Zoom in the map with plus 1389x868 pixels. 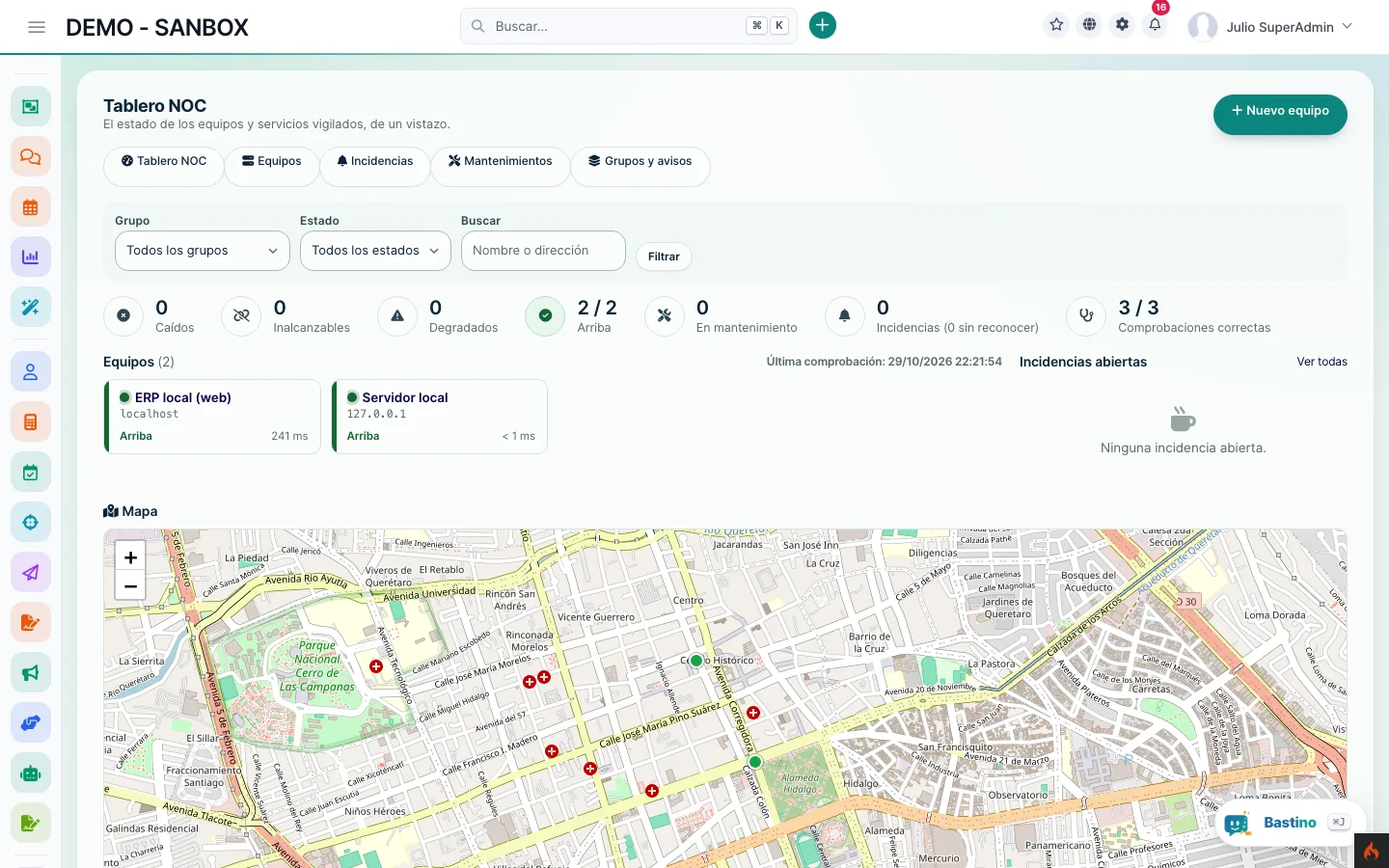130,557
